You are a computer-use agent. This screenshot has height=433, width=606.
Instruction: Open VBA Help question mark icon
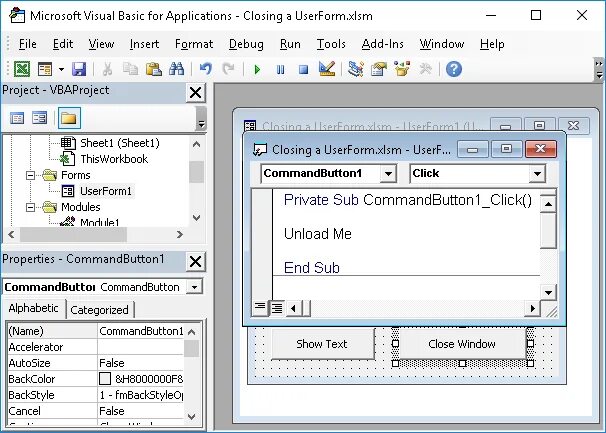(x=454, y=70)
